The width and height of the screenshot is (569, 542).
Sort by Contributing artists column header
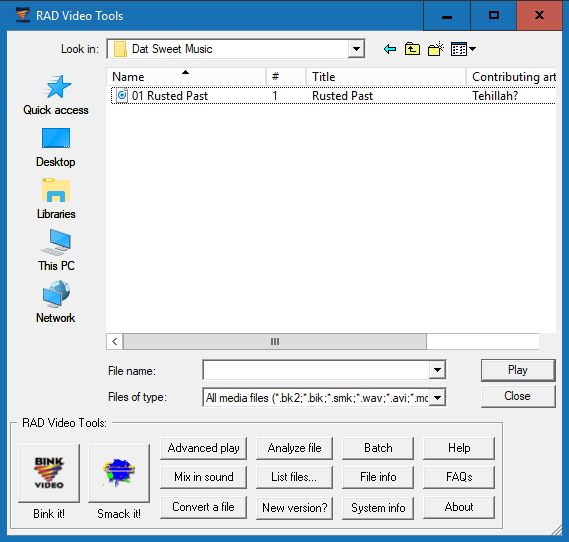511,77
